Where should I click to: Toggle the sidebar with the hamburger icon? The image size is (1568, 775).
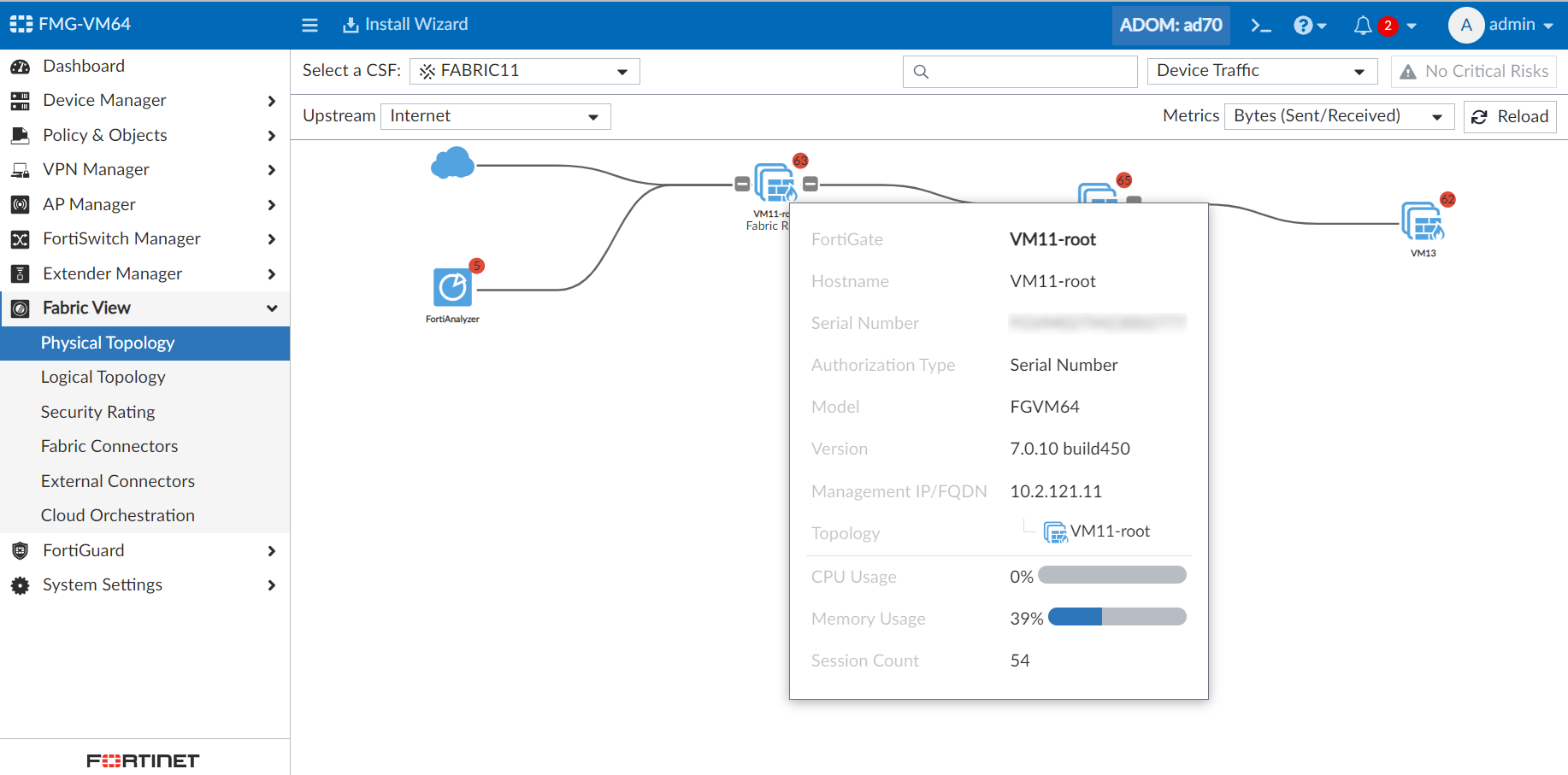coord(309,25)
